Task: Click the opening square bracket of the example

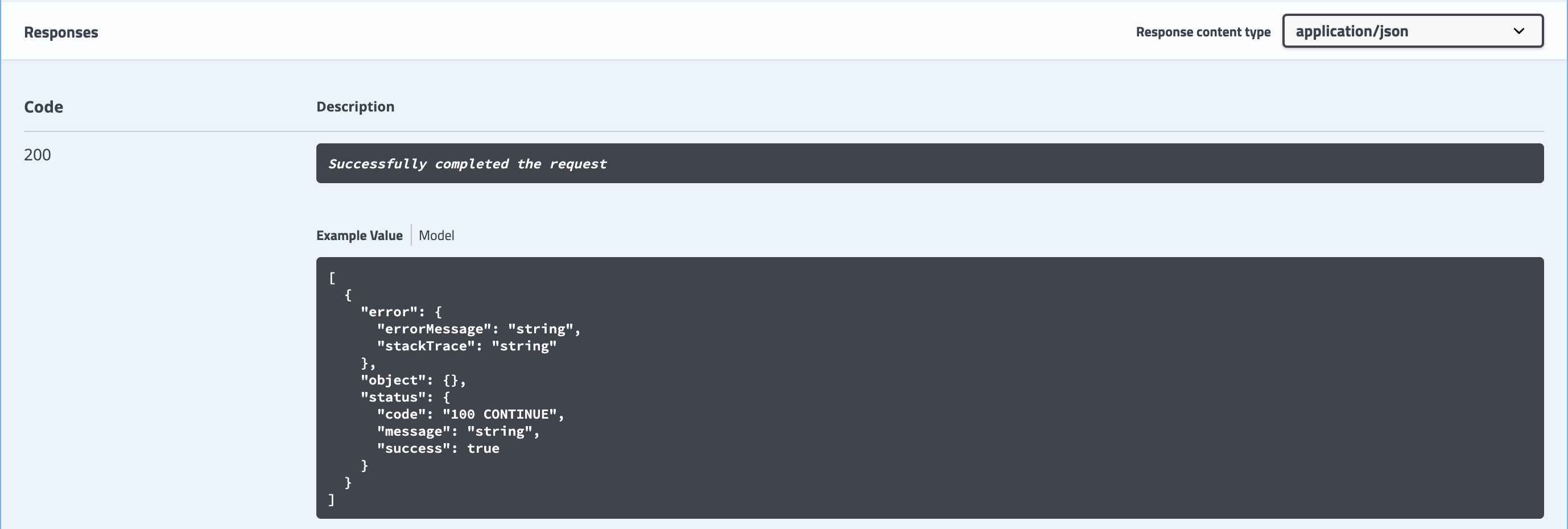Action: pos(332,278)
